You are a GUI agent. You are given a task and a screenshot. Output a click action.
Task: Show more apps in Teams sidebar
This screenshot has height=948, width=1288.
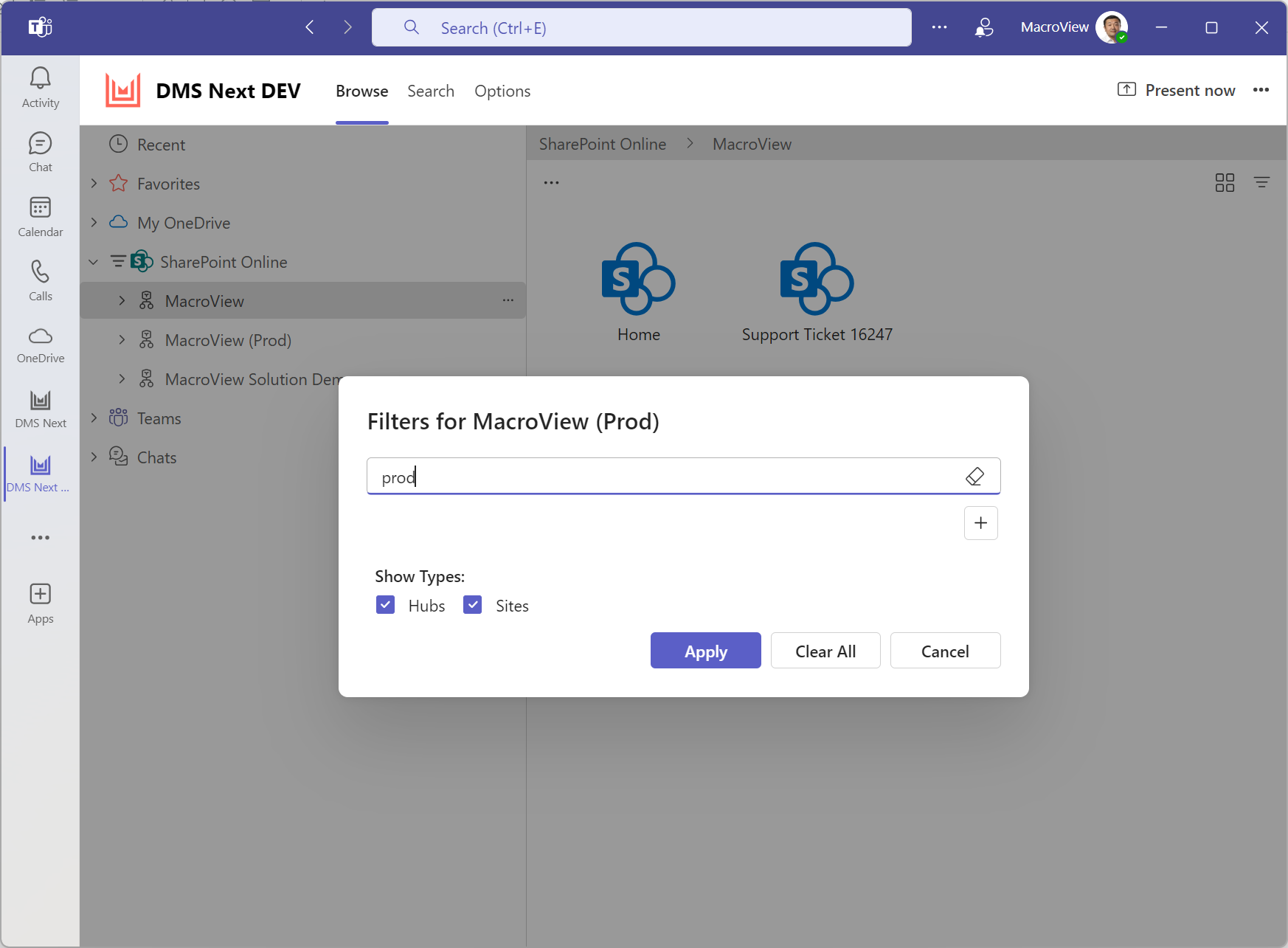pos(41,538)
